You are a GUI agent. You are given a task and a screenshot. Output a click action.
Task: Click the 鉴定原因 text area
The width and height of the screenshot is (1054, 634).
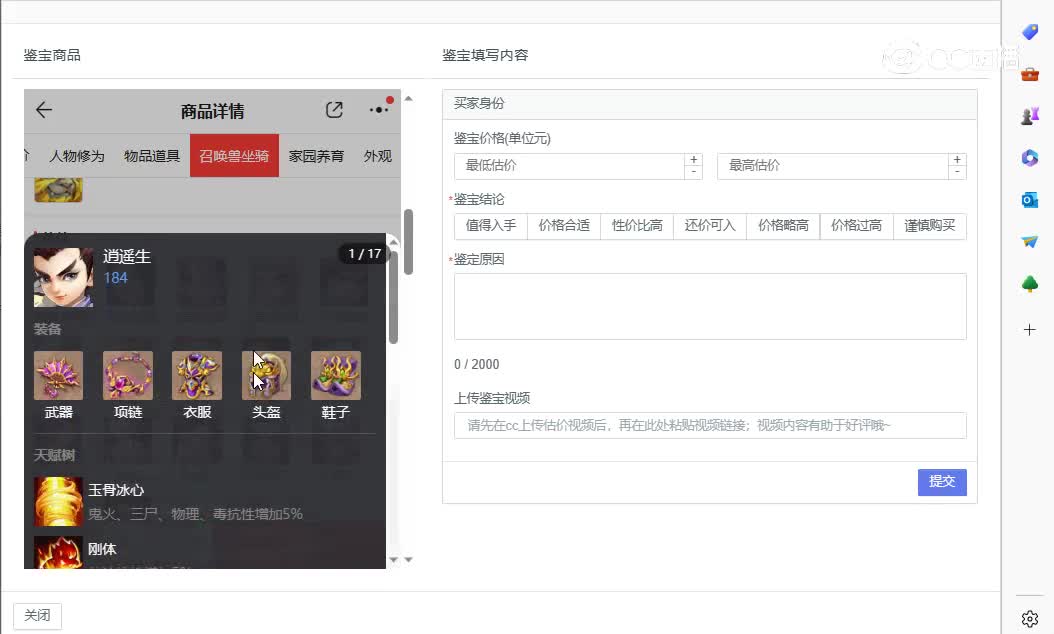pyautogui.click(x=710, y=306)
